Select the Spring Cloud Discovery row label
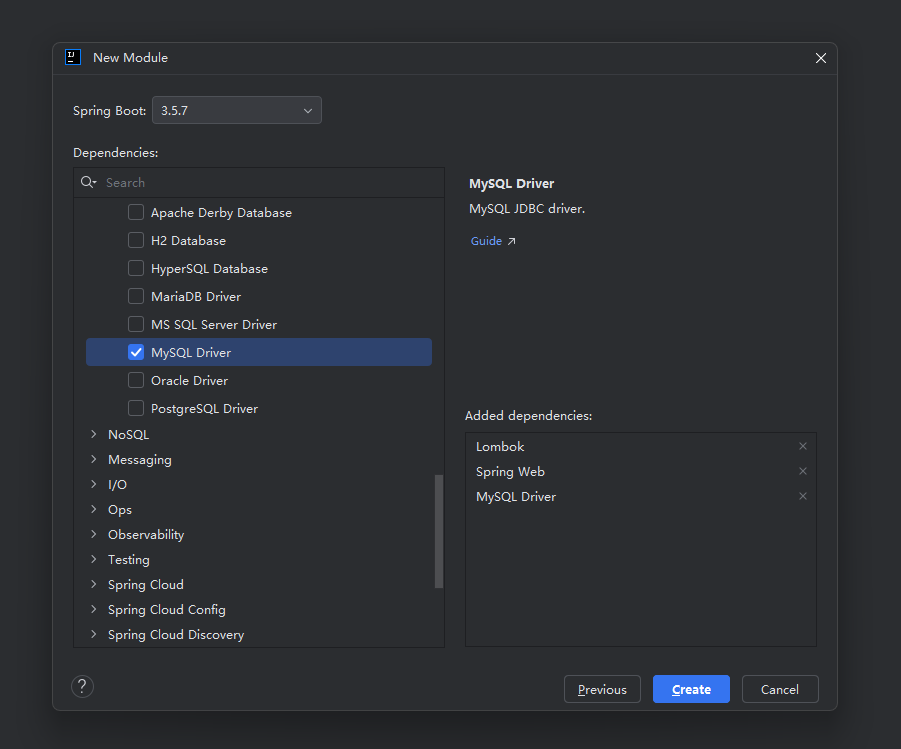This screenshot has width=901, height=749. (x=176, y=635)
